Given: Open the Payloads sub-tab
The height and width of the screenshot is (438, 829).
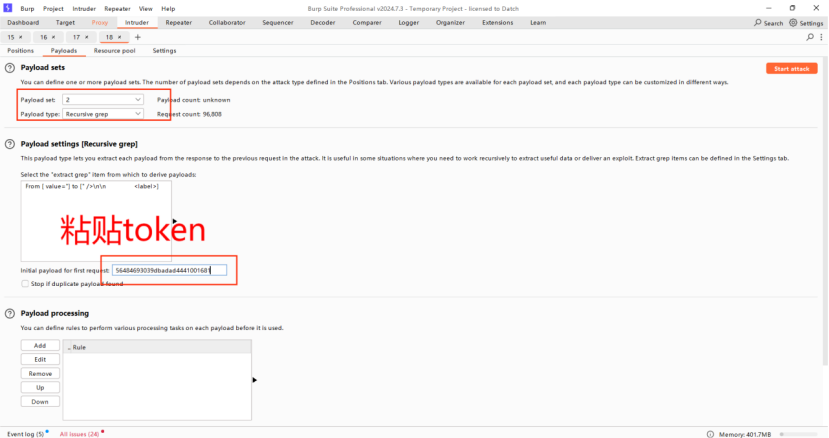Looking at the screenshot, I should pyautogui.click(x=64, y=51).
